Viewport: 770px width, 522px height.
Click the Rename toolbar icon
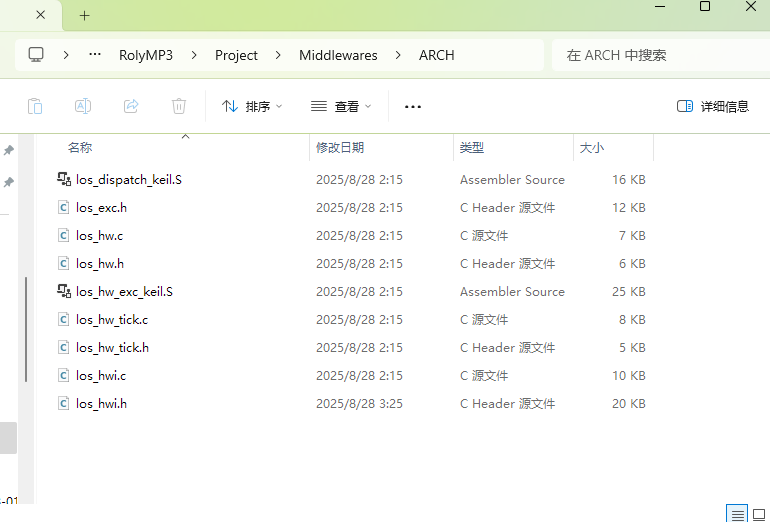(x=82, y=106)
